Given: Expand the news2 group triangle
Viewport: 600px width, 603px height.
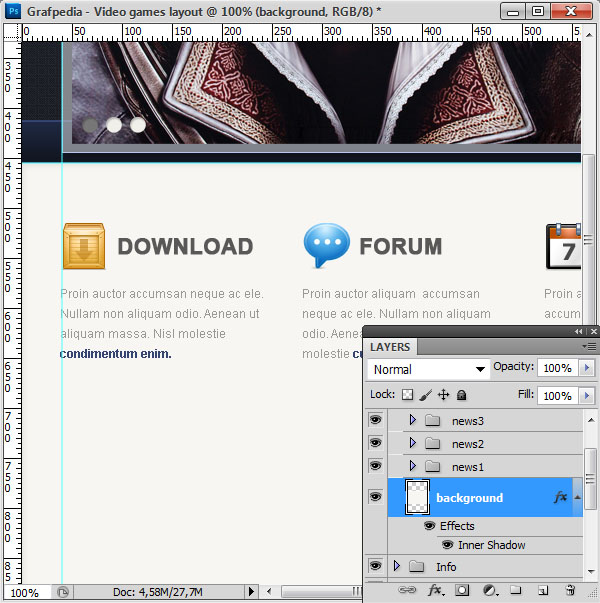Looking at the screenshot, I should tap(413, 443).
